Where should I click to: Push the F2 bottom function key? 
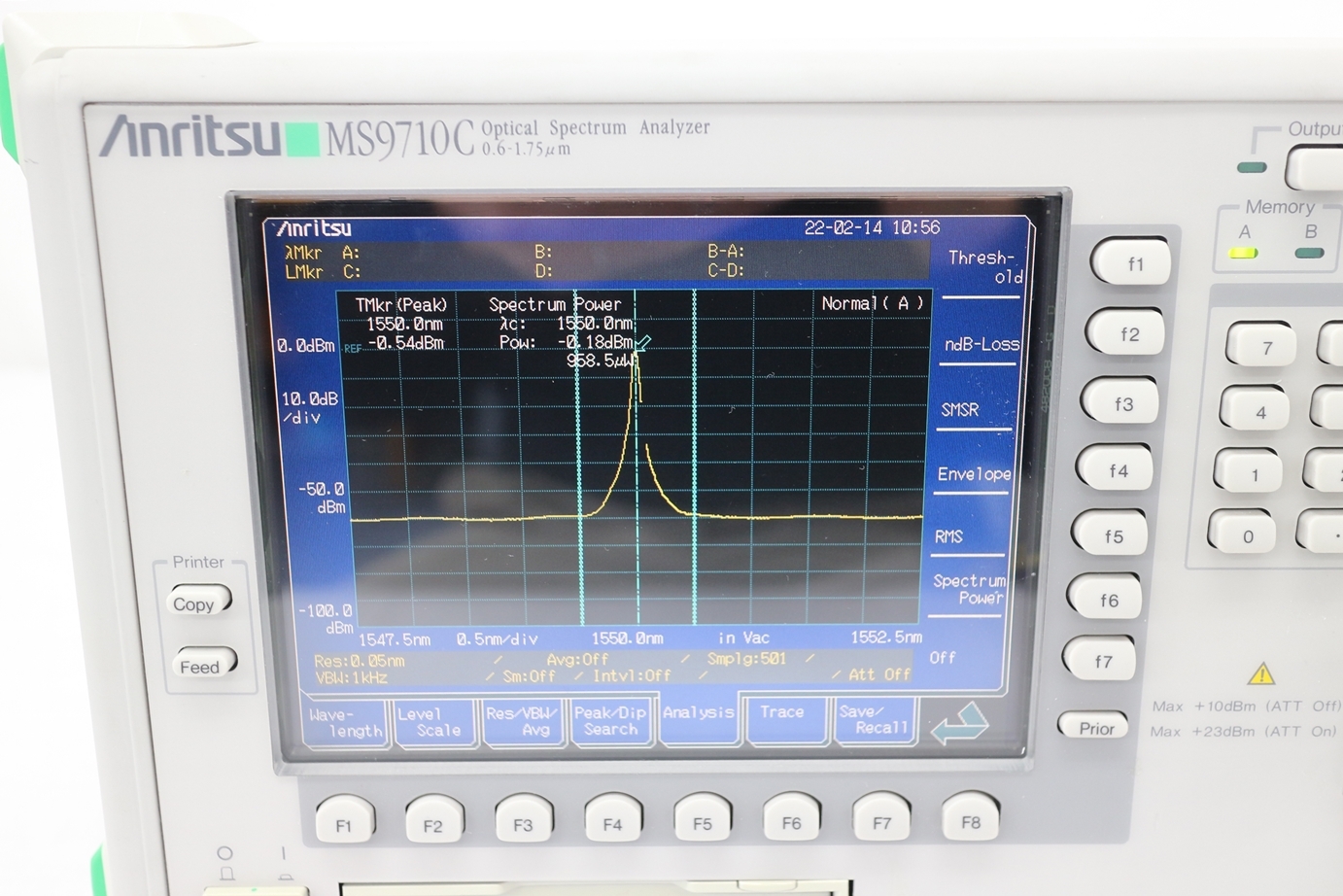pyautogui.click(x=434, y=820)
